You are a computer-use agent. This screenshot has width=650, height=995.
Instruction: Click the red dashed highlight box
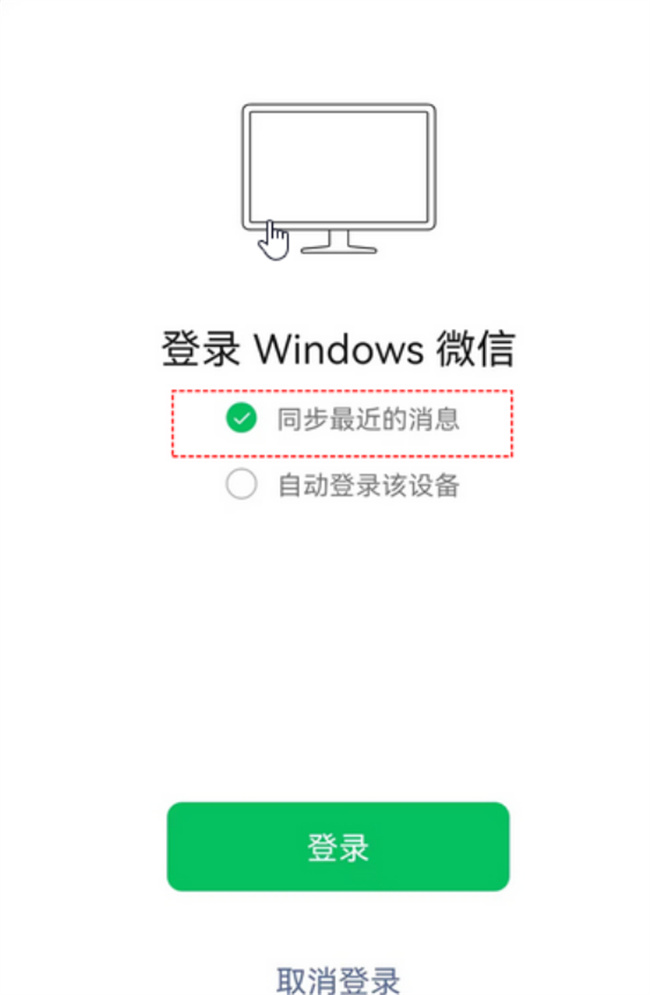pos(342,423)
